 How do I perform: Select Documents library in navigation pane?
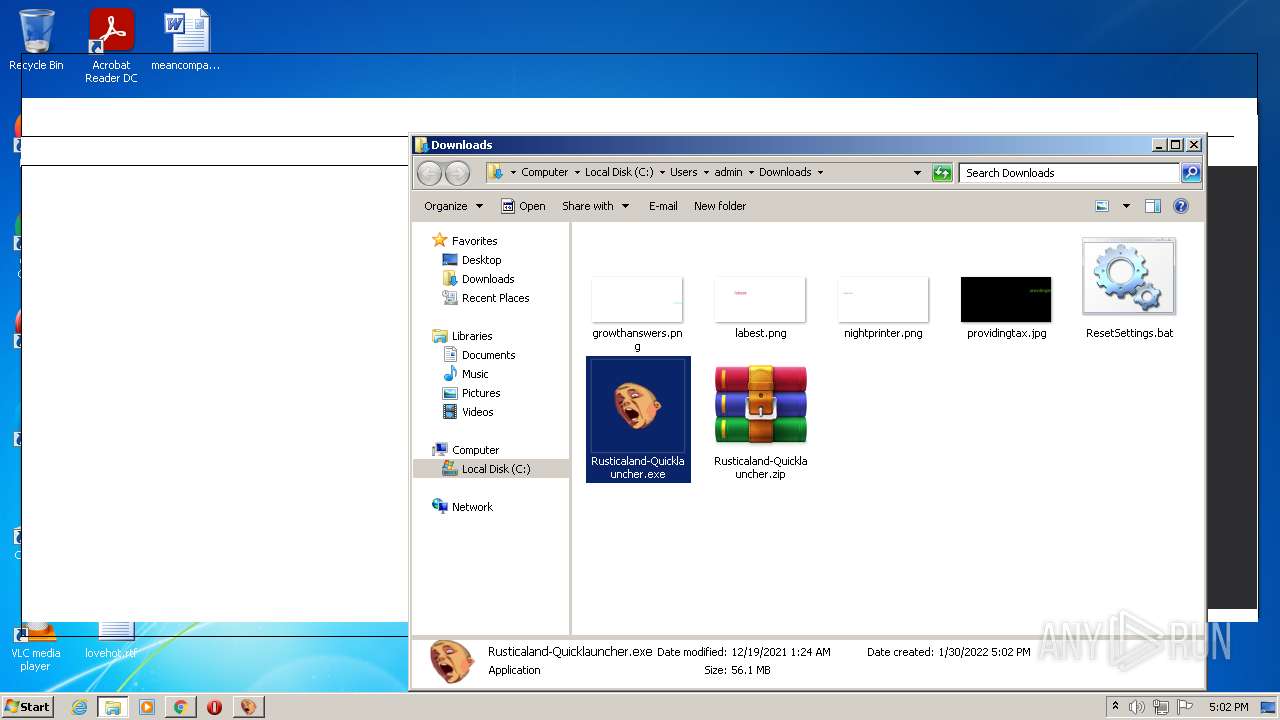[488, 355]
